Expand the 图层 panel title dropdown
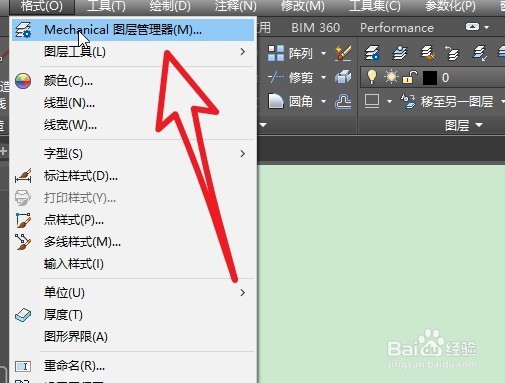The height and width of the screenshot is (383, 505). point(464,125)
